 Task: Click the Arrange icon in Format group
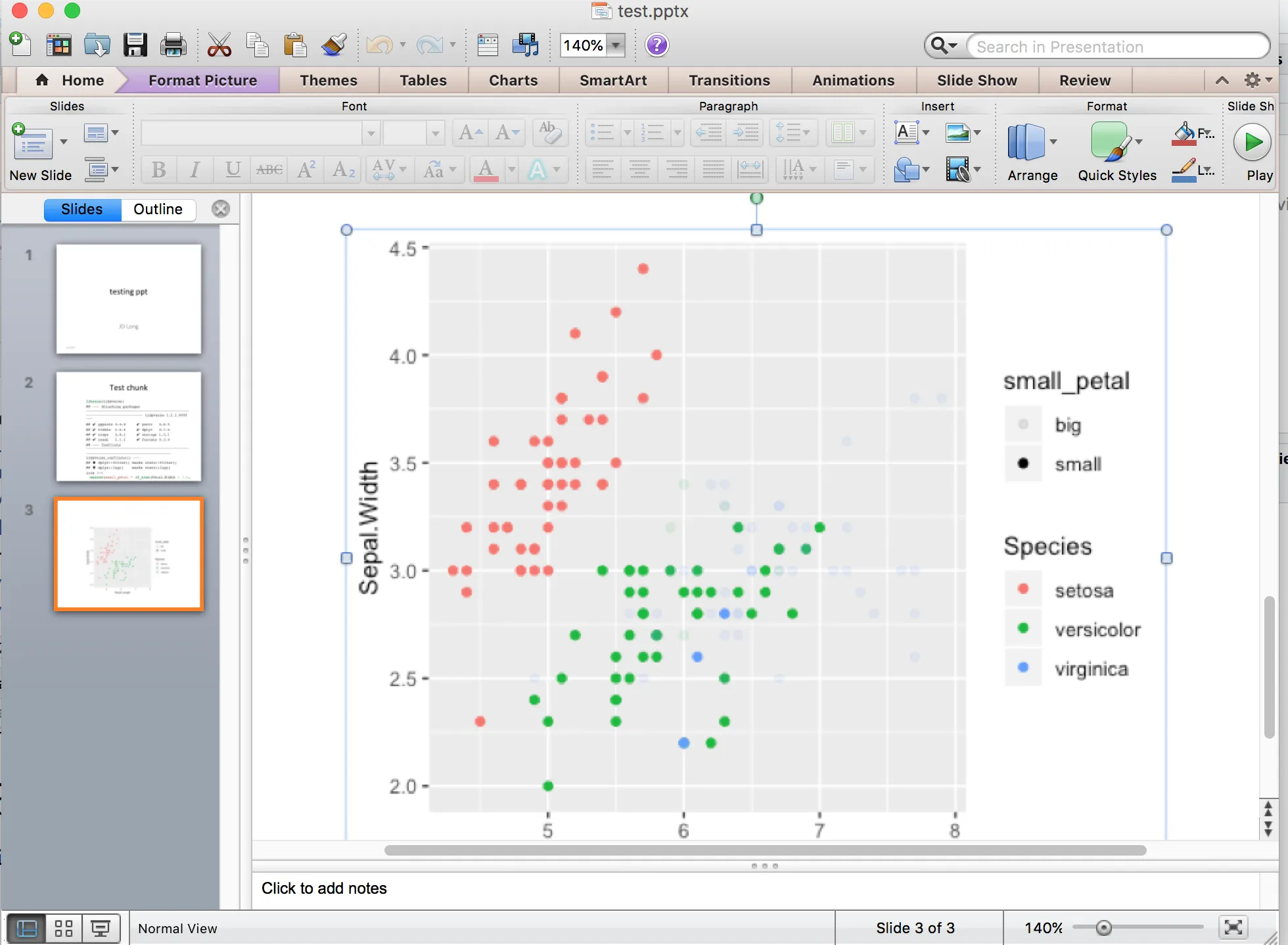coord(1026,143)
